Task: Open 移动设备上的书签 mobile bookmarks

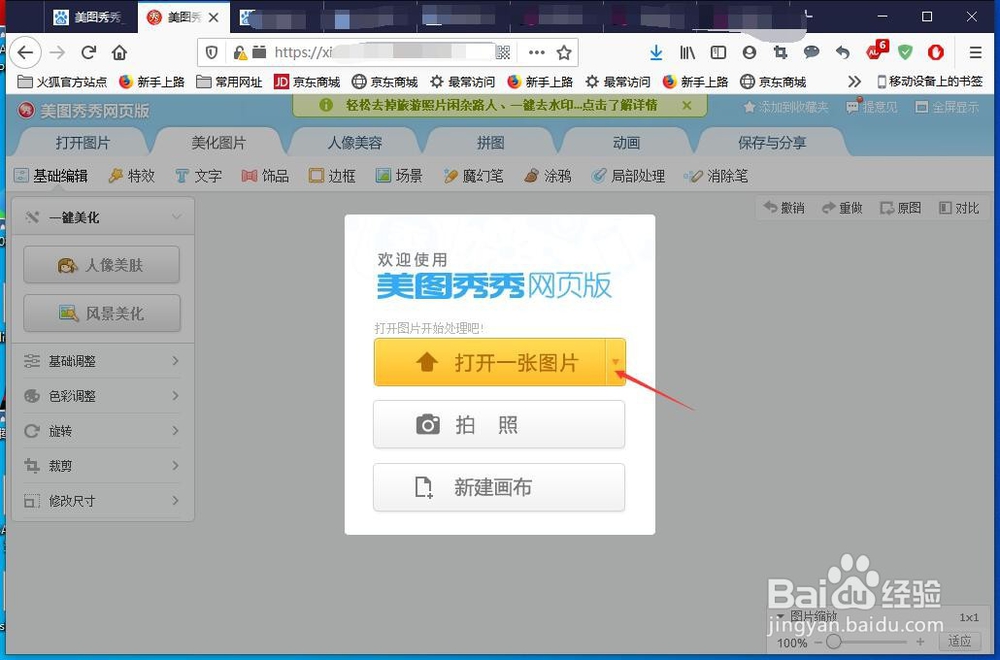Action: pos(930,82)
